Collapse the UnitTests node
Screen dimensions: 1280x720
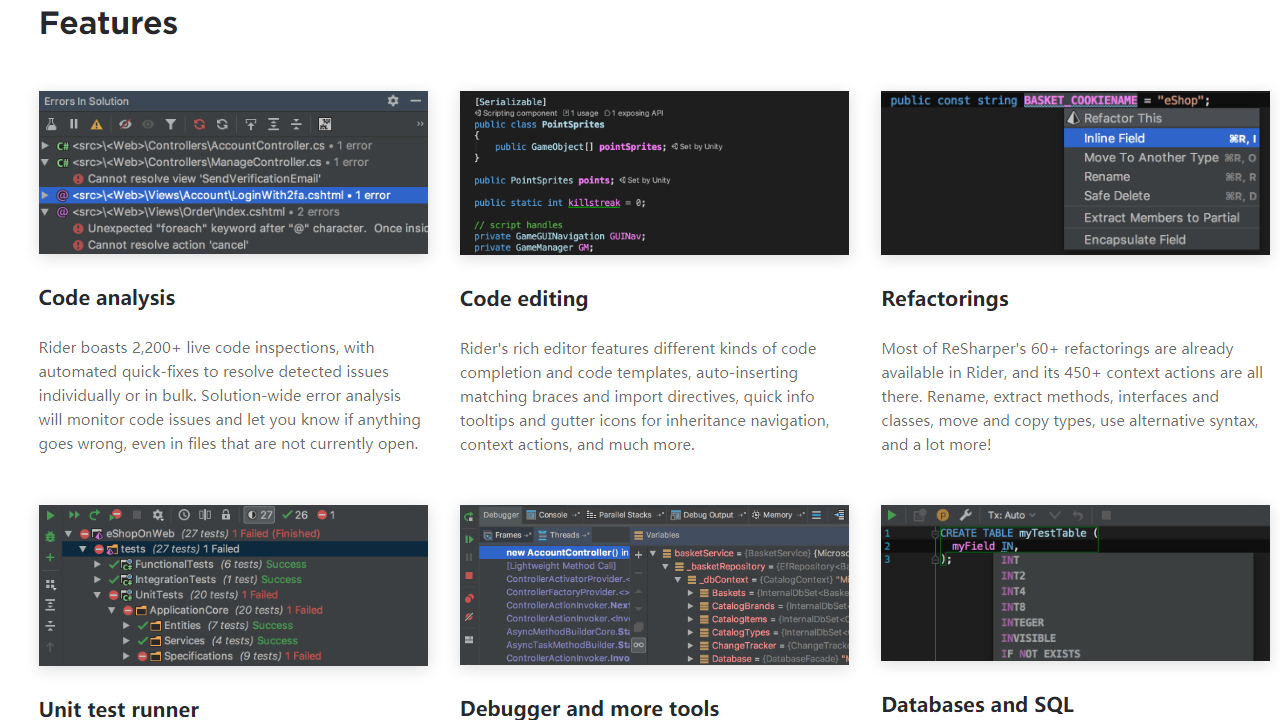point(98,595)
